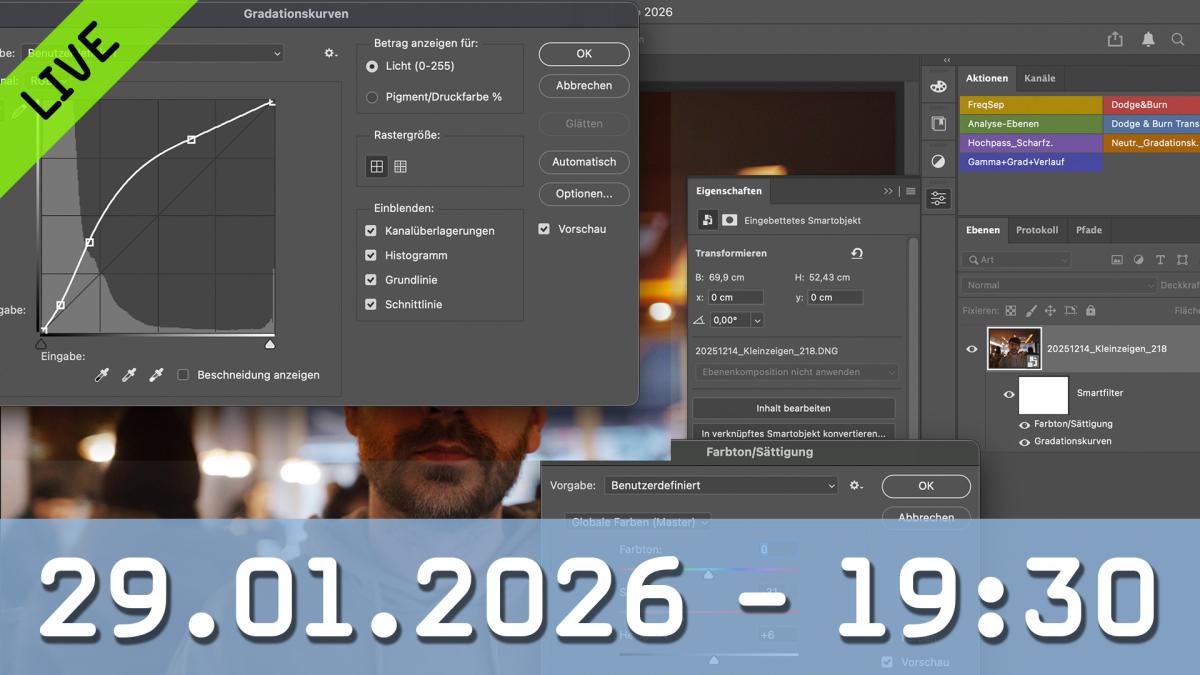Switch to the Kanäle tab
The height and width of the screenshot is (675, 1200).
pos(1039,78)
